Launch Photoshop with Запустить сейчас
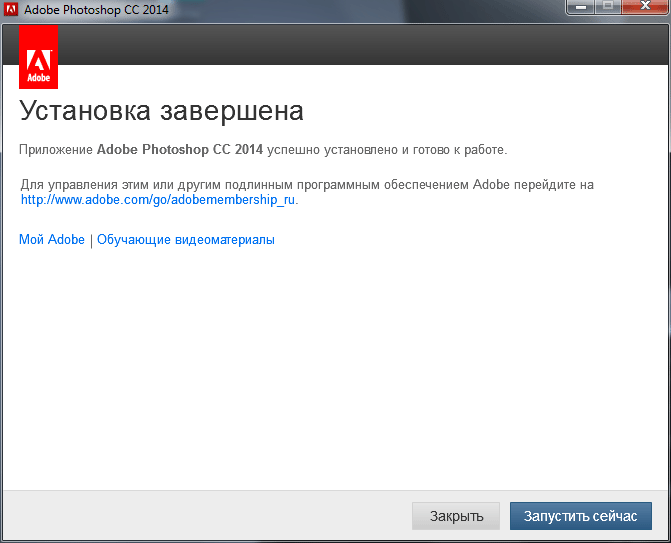The image size is (671, 543). [580, 516]
